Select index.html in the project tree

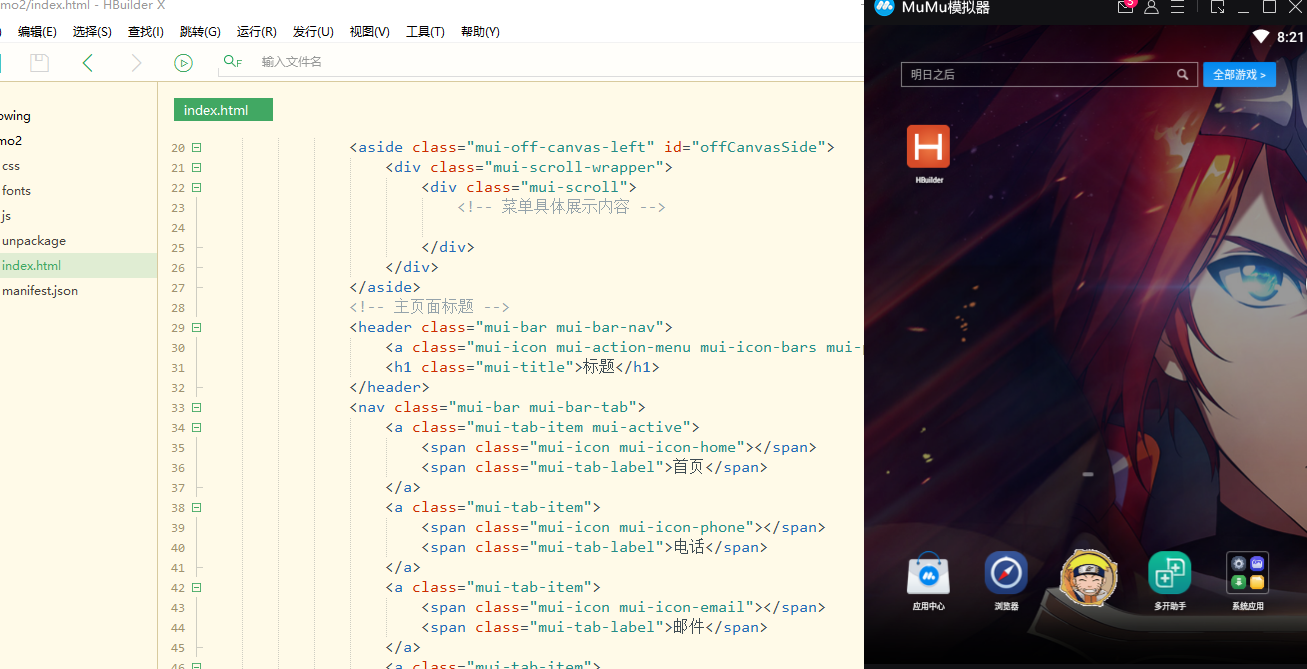pyautogui.click(x=31, y=266)
